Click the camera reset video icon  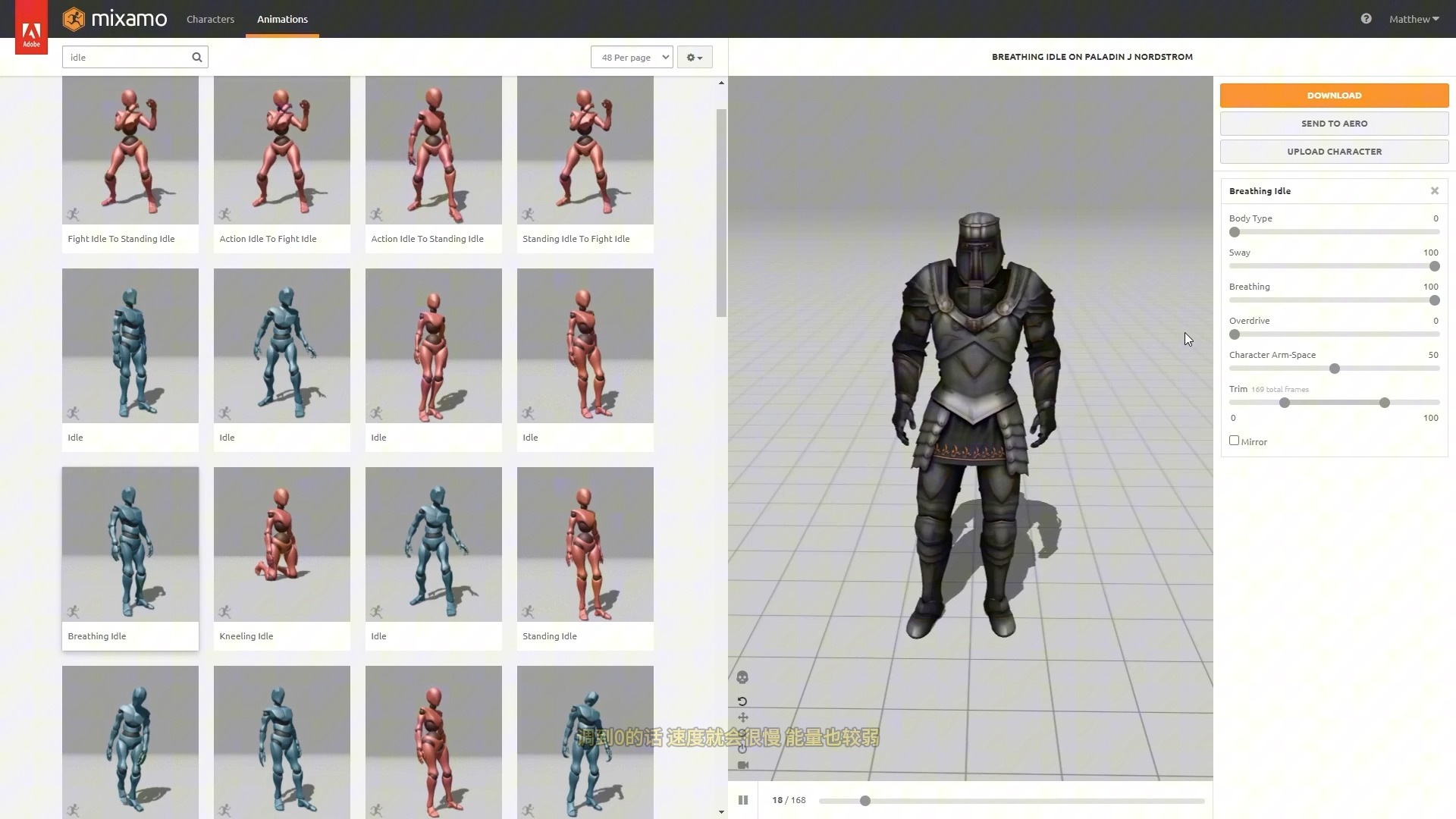742,765
